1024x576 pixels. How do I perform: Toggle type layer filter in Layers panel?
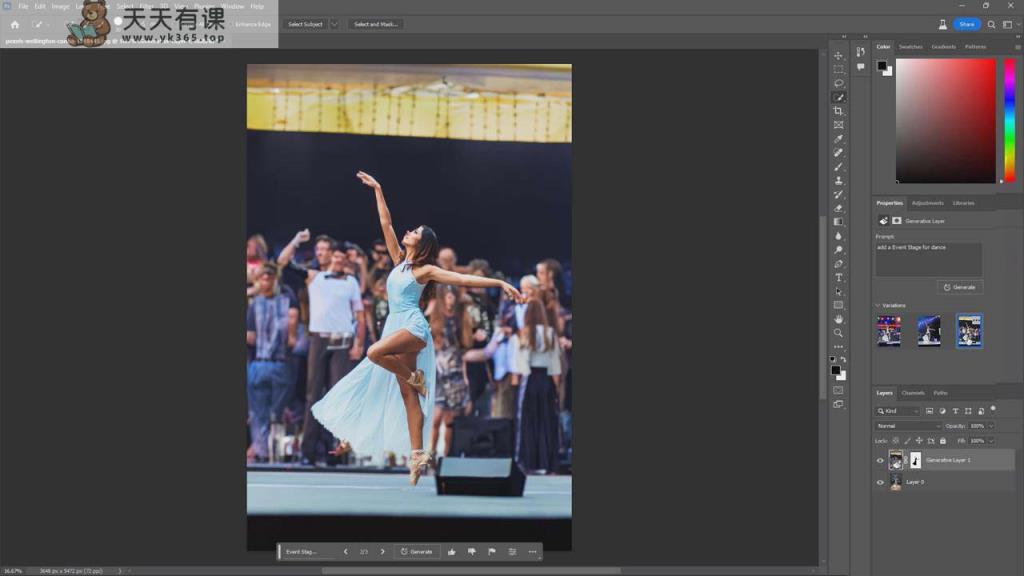click(x=955, y=411)
